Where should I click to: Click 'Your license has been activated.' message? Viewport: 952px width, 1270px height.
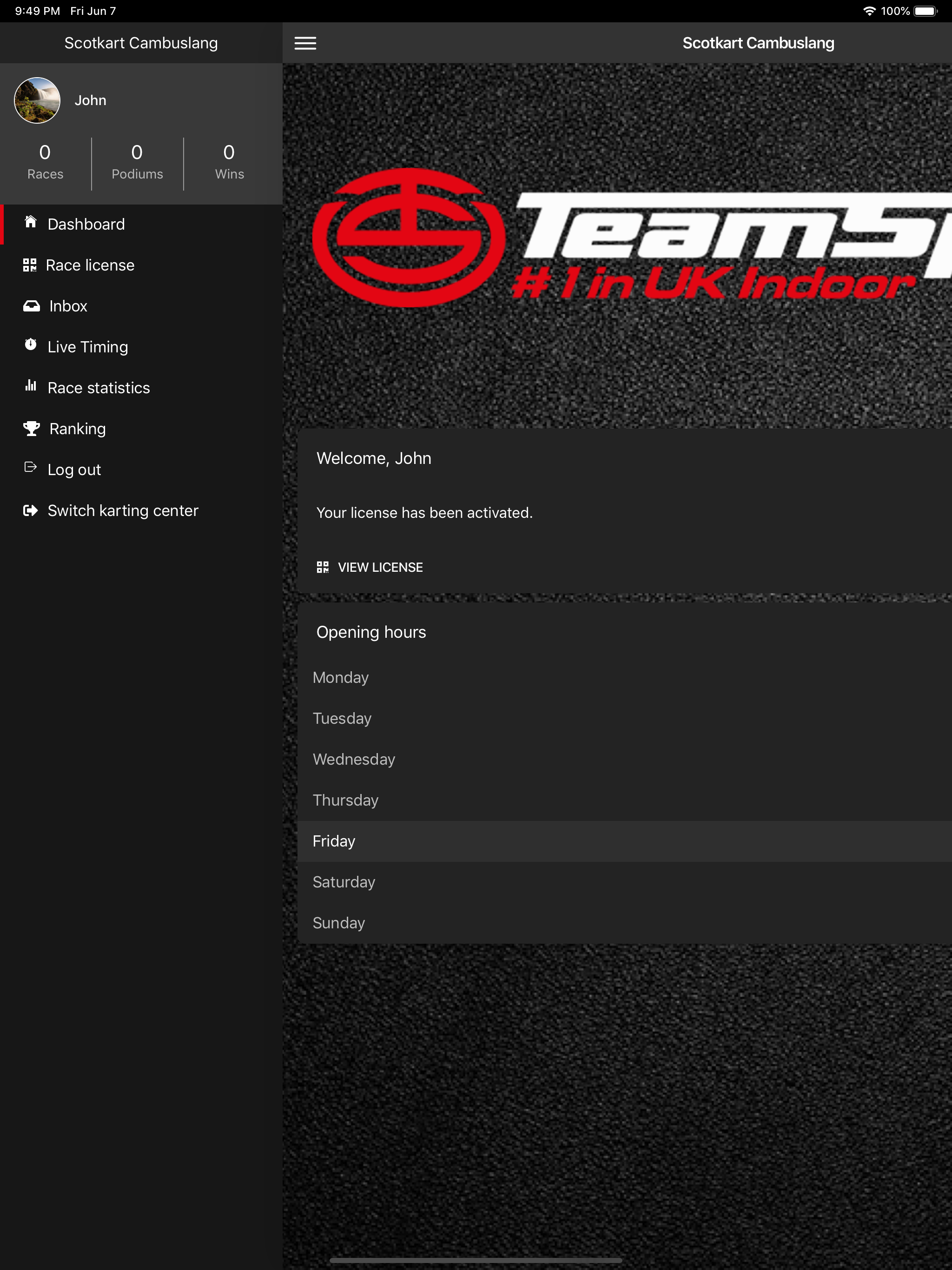coord(424,513)
